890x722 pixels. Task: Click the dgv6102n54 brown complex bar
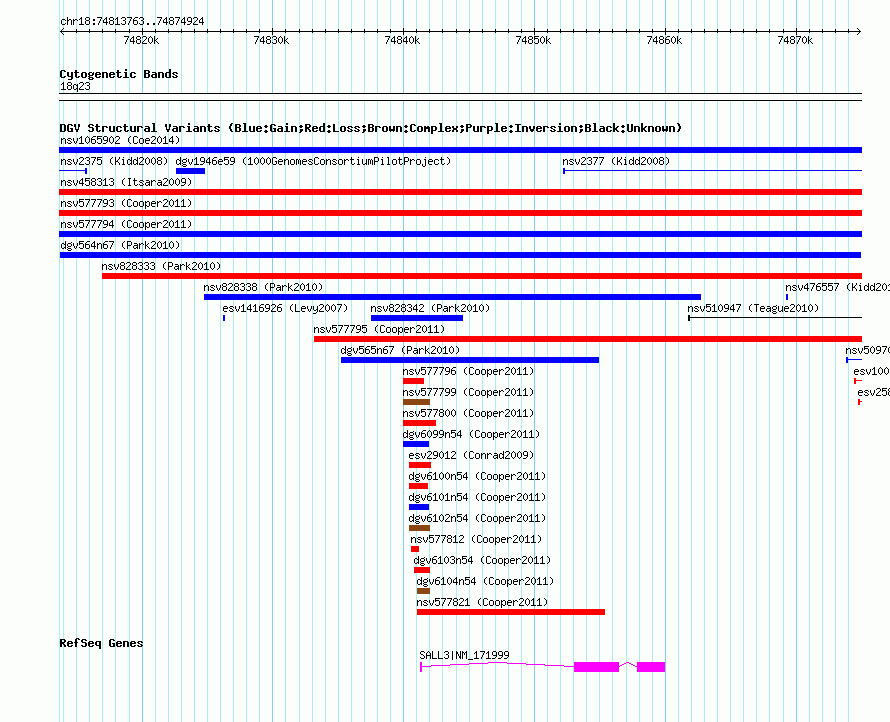(419, 528)
